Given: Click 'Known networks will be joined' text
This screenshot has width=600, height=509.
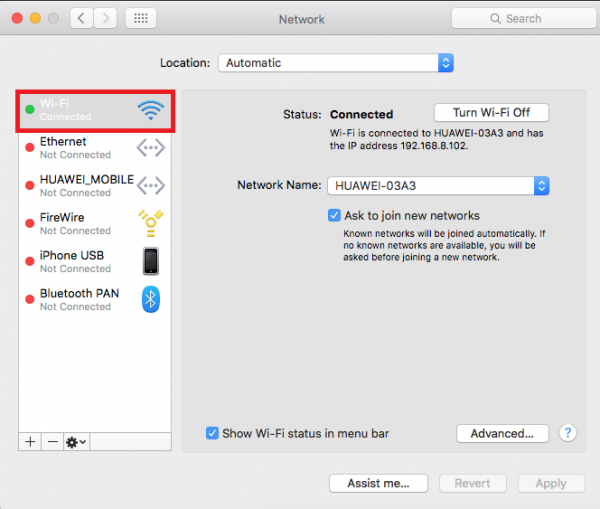Looking at the screenshot, I should click(409, 233).
